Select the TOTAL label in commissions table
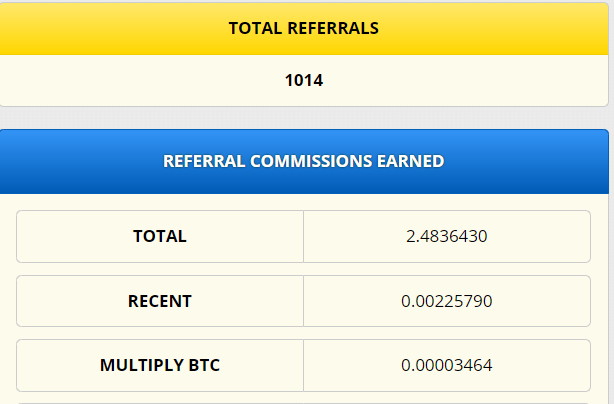This screenshot has height=404, width=614. point(160,236)
